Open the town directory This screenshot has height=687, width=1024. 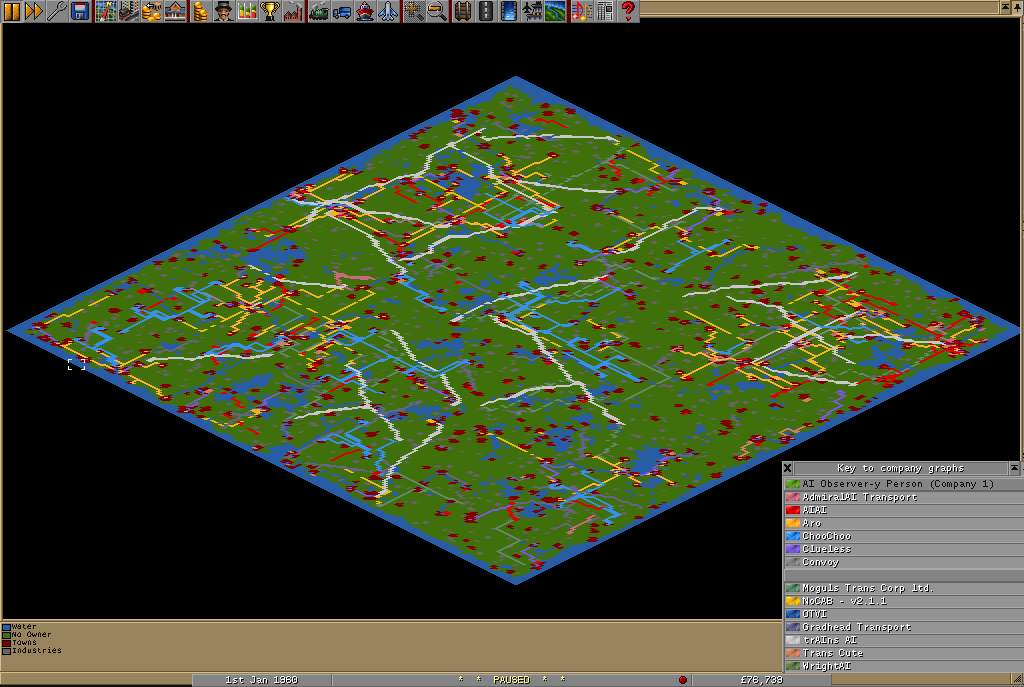click(x=129, y=11)
